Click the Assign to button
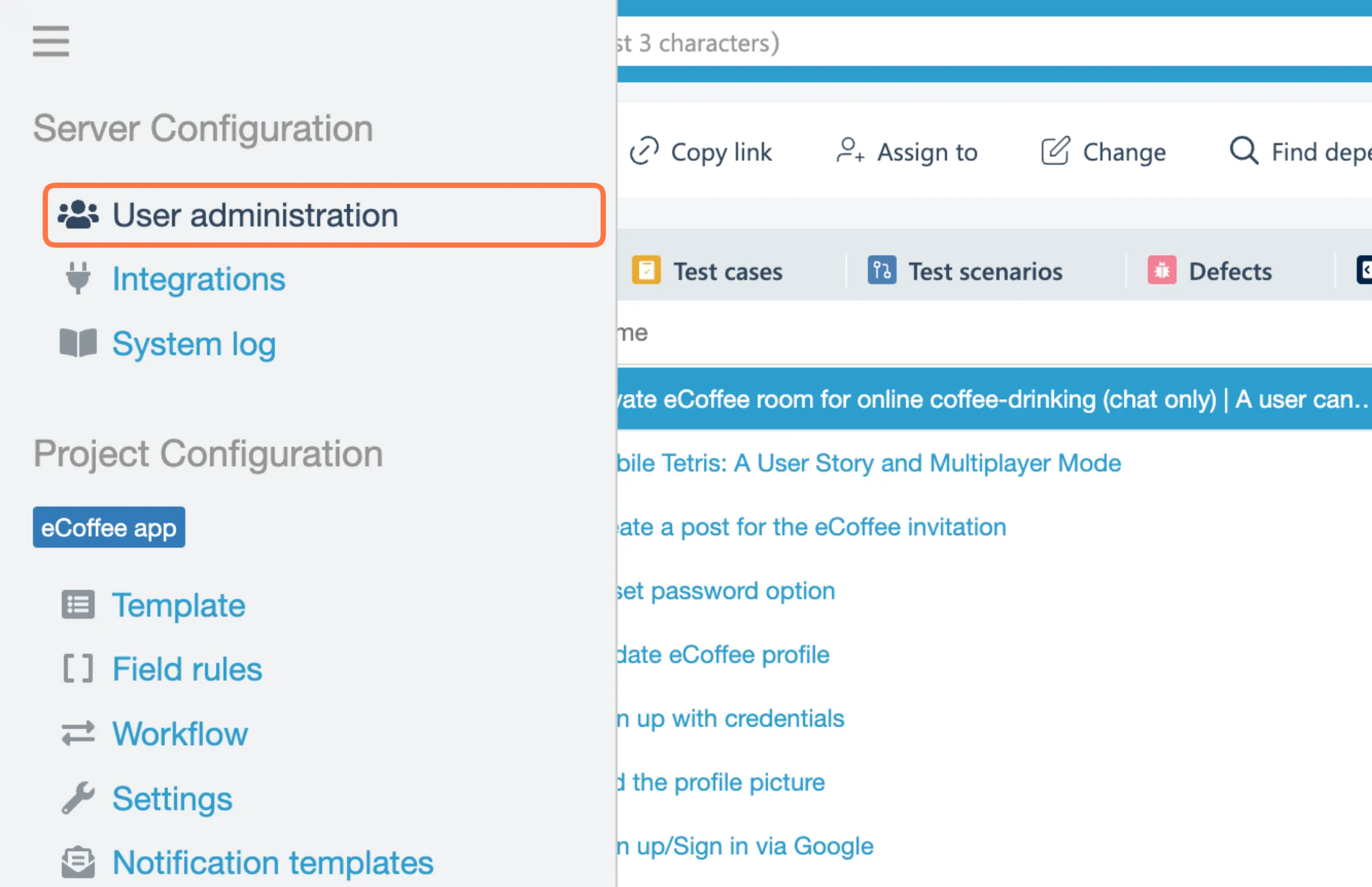The height and width of the screenshot is (887, 1372). [x=907, y=152]
